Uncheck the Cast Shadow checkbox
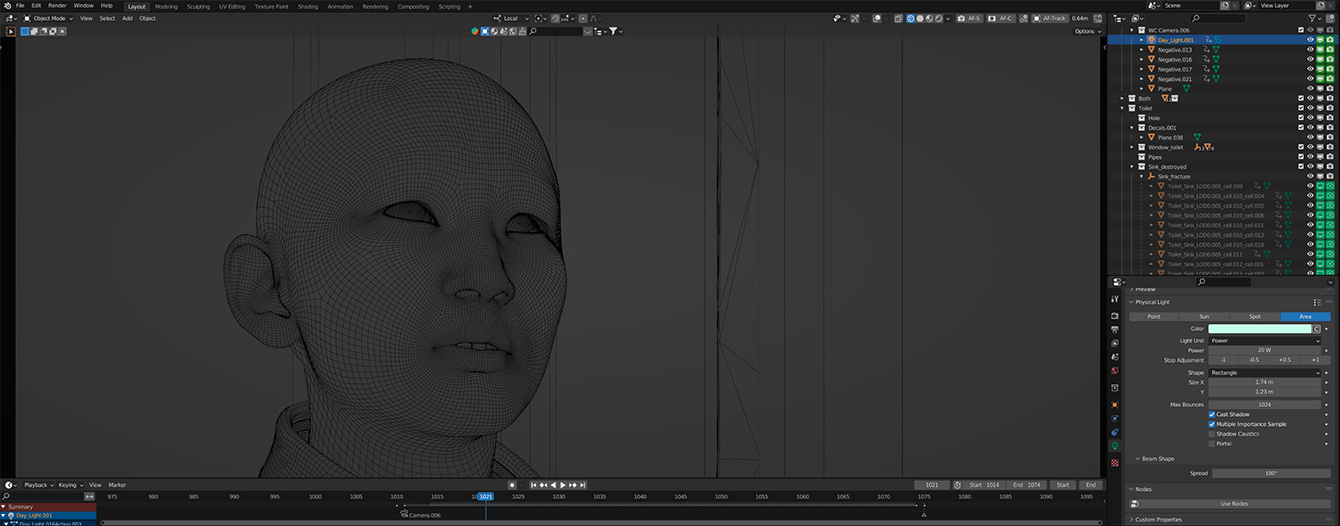The width and height of the screenshot is (1340, 526). pyautogui.click(x=1212, y=414)
